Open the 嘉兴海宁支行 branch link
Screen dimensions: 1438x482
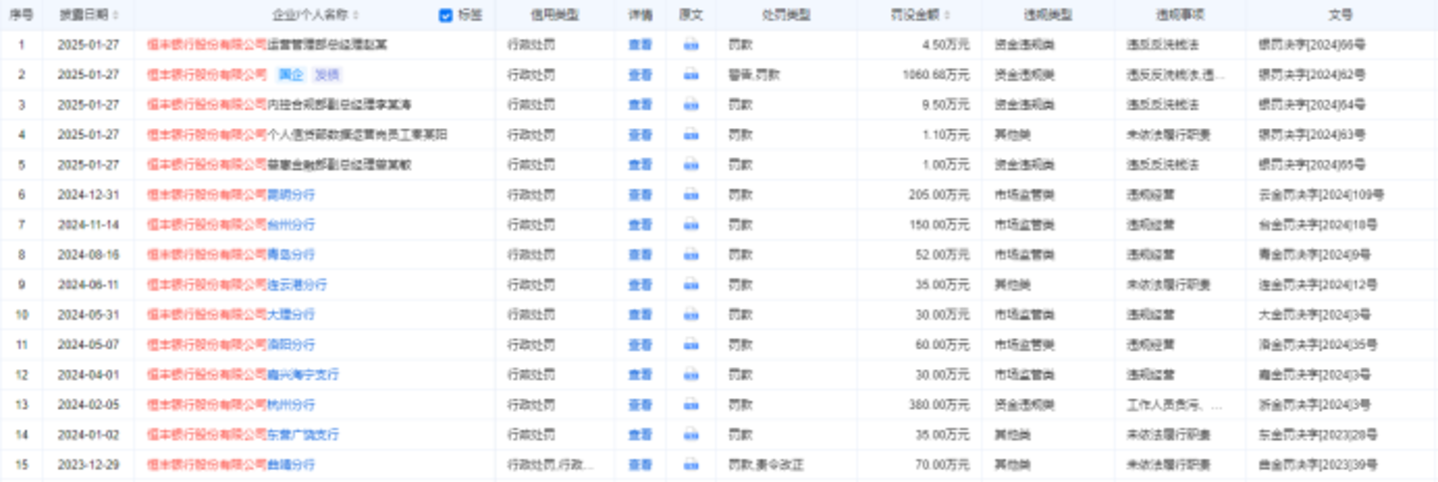tap(303, 375)
